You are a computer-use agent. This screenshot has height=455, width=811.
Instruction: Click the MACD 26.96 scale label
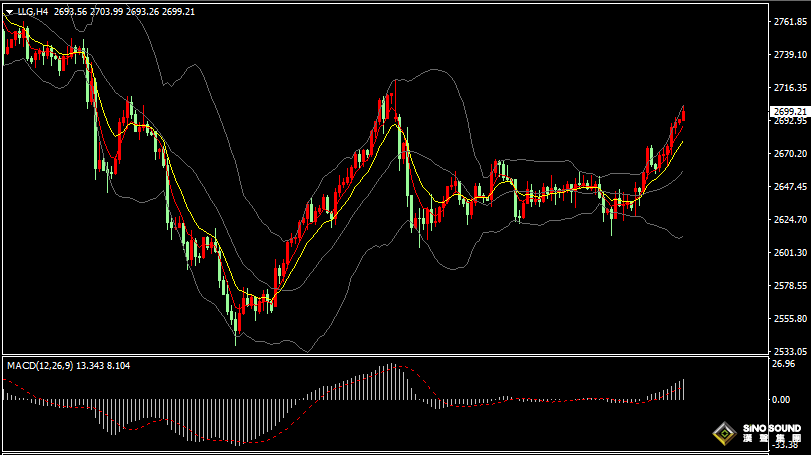tap(783, 364)
